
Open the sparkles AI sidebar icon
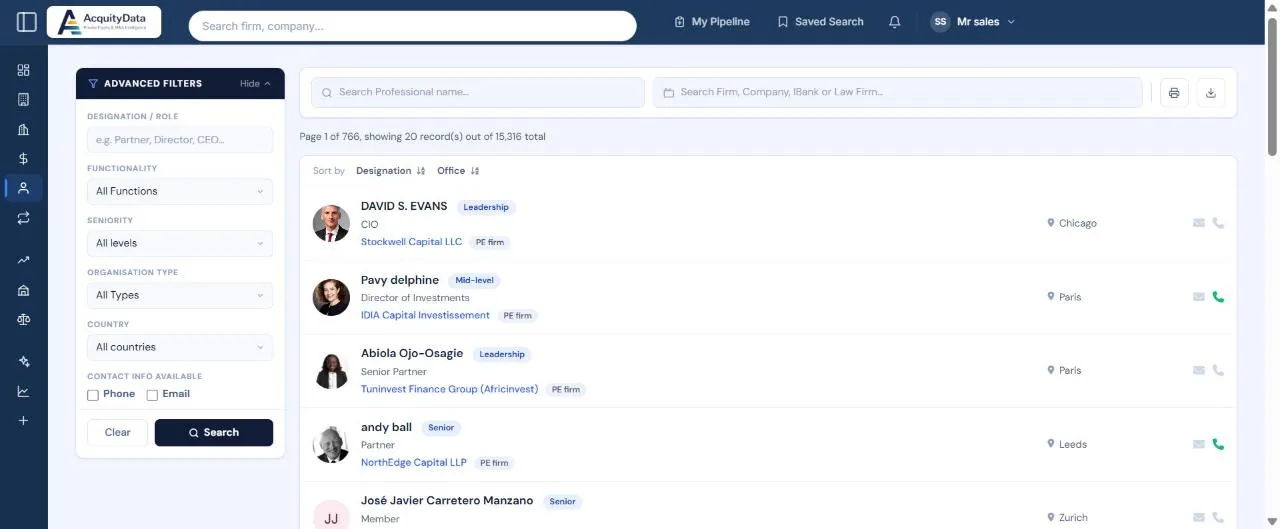pos(24,362)
